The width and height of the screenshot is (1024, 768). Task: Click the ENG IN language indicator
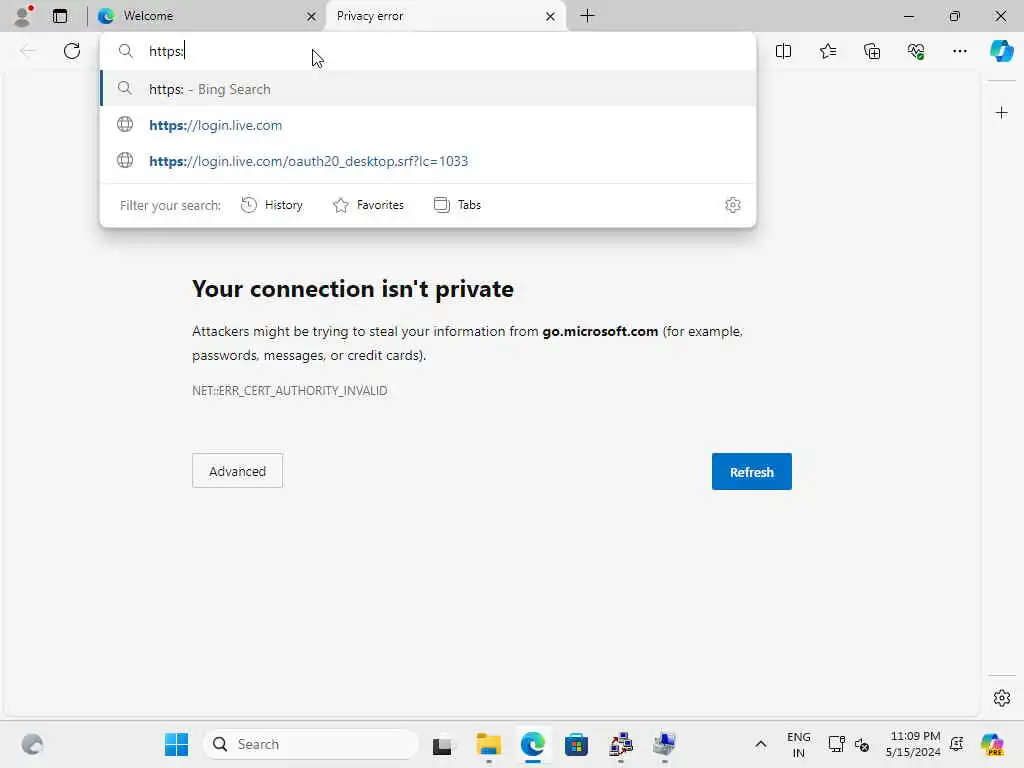[x=799, y=744]
